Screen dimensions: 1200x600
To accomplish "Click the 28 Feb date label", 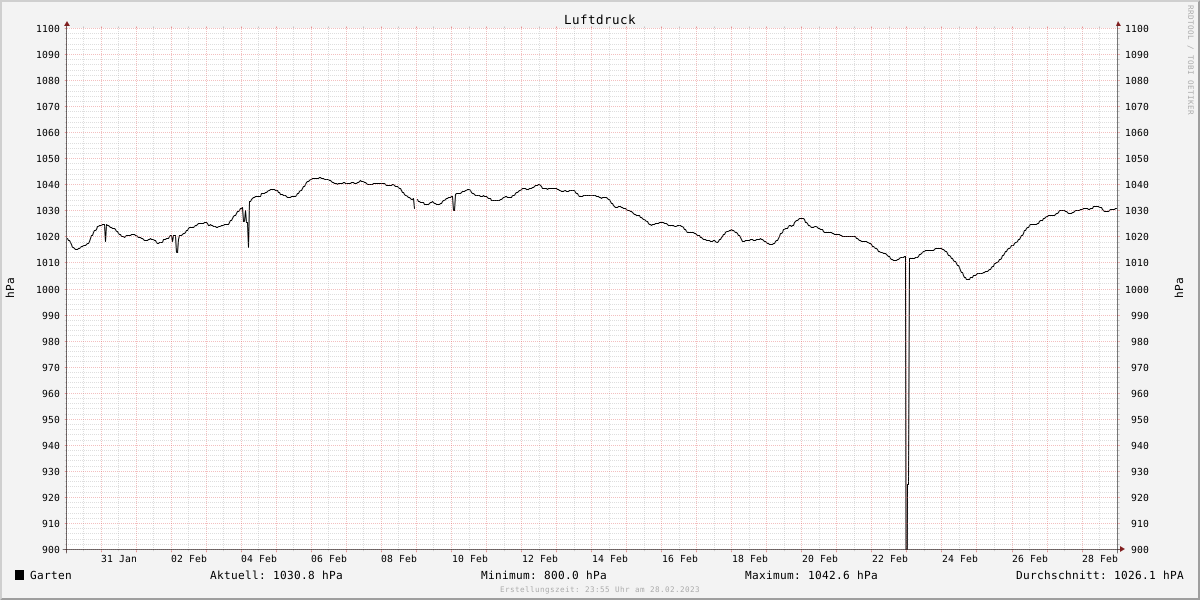I will pyautogui.click(x=1100, y=558).
